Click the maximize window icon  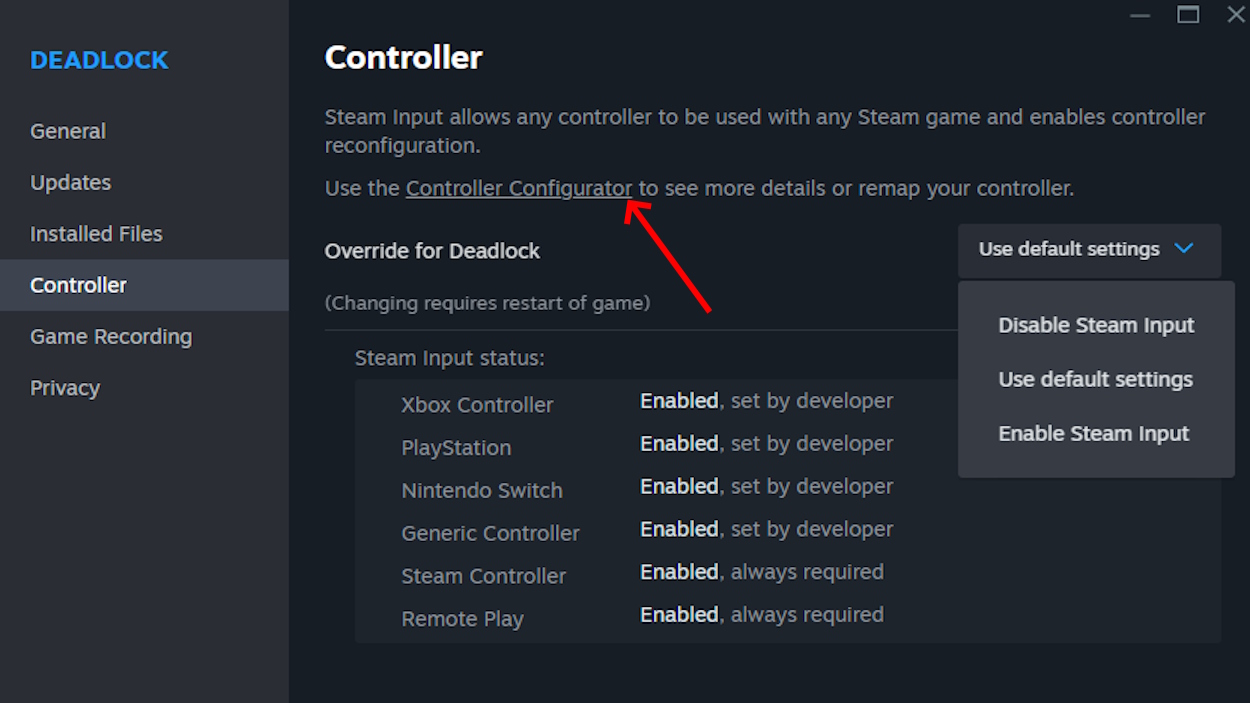pyautogui.click(x=1188, y=15)
